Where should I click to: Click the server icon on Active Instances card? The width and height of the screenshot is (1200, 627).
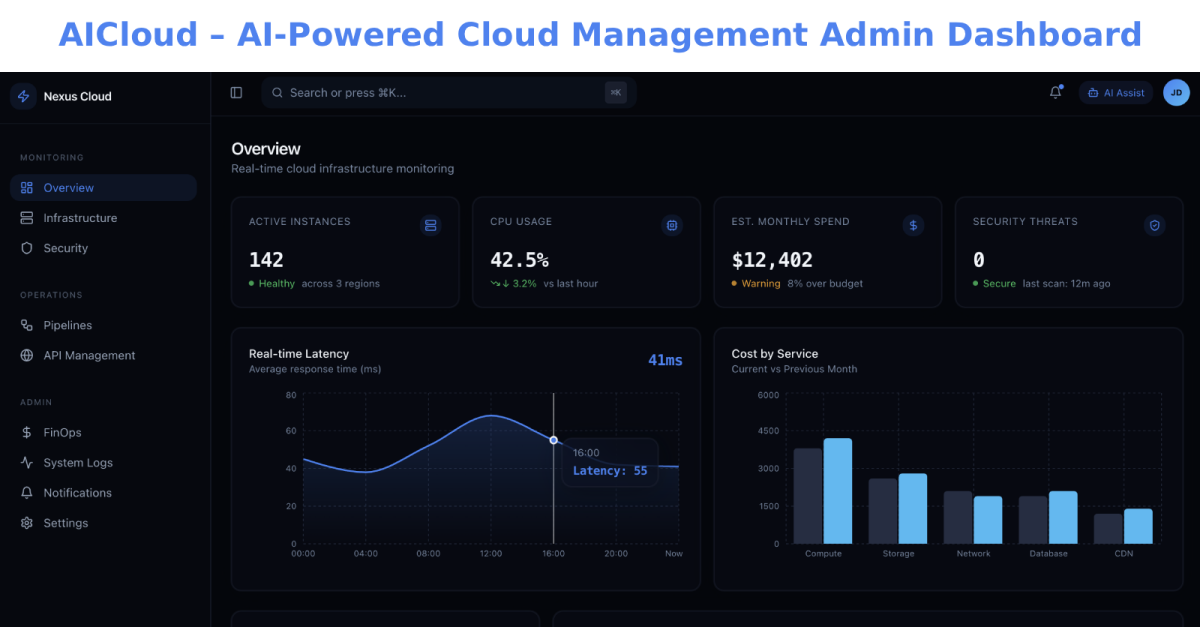point(431,226)
